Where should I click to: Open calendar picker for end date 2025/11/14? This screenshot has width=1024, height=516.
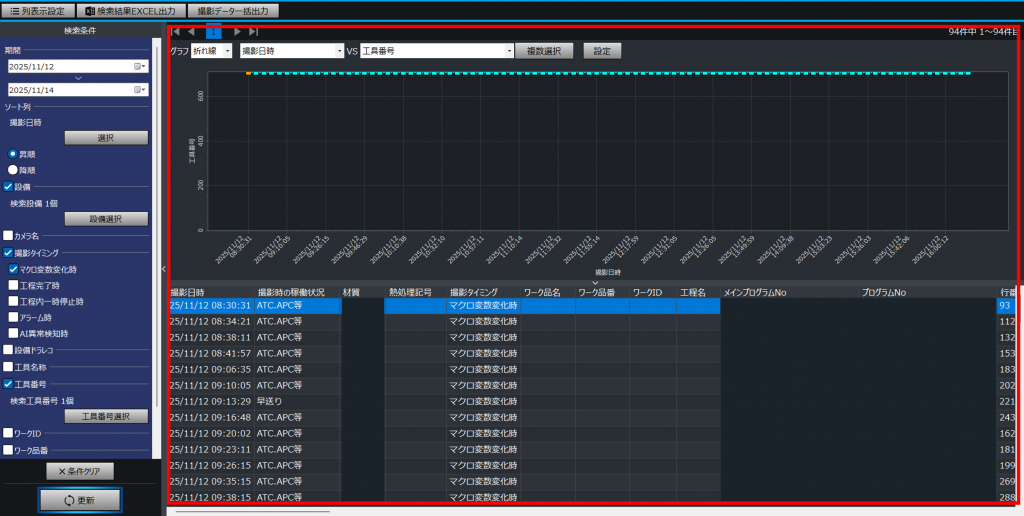point(140,89)
